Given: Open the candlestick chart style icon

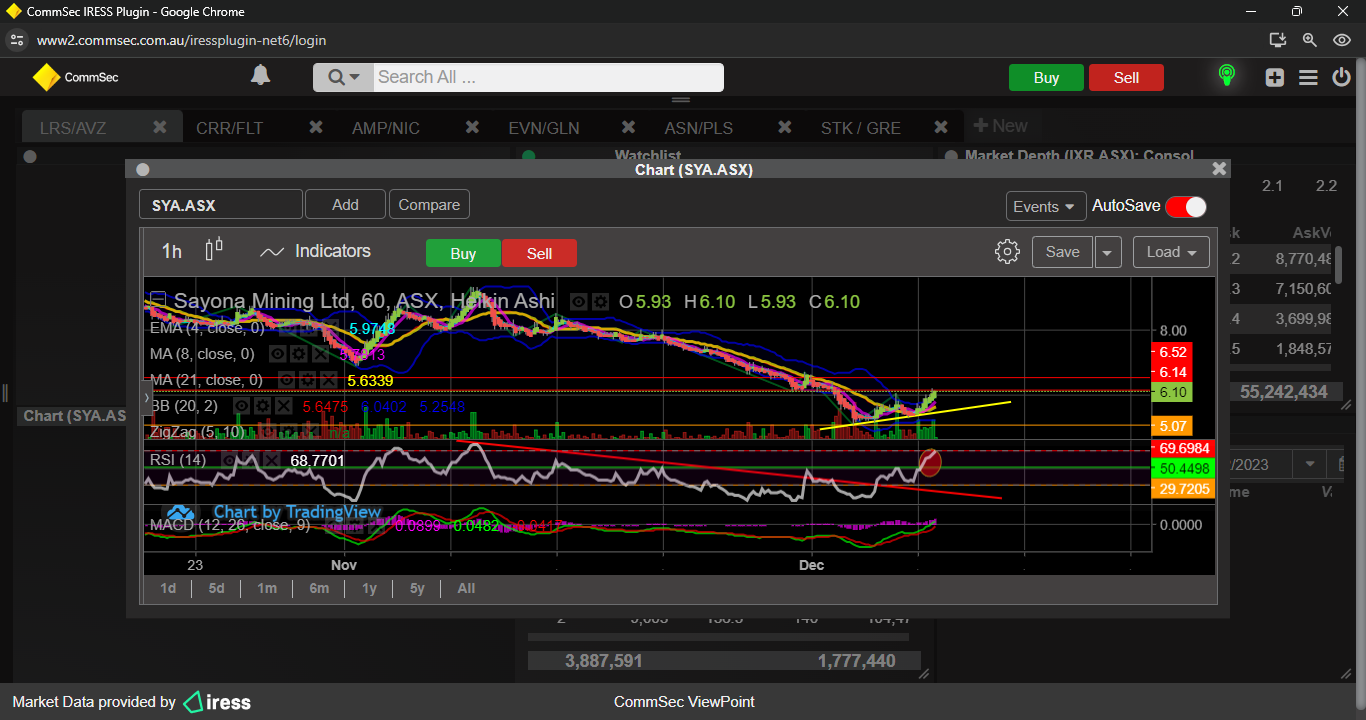Looking at the screenshot, I should 214,250.
